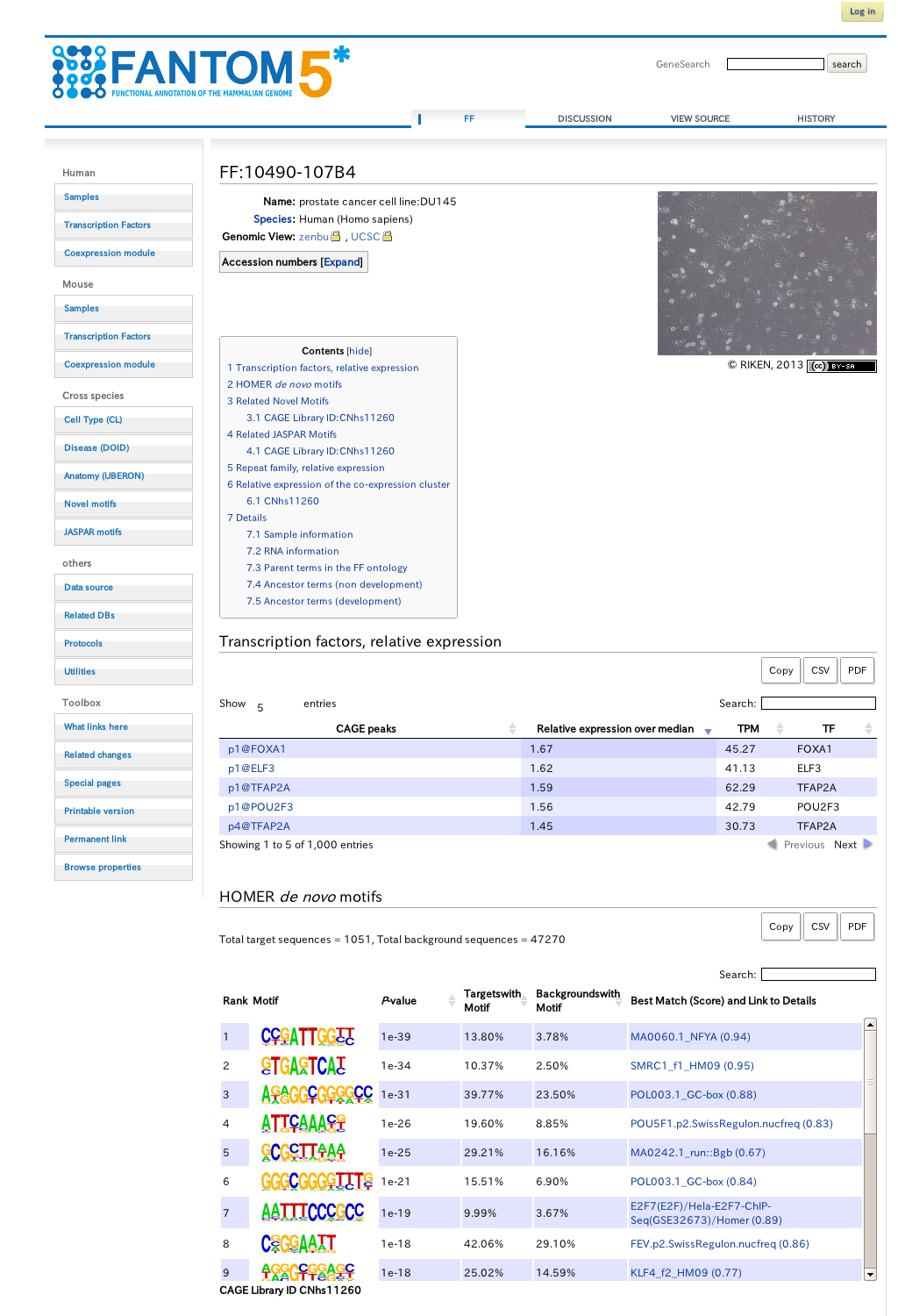Sort HOMER table by P-value arrows
898x1316 pixels.
point(453,1000)
